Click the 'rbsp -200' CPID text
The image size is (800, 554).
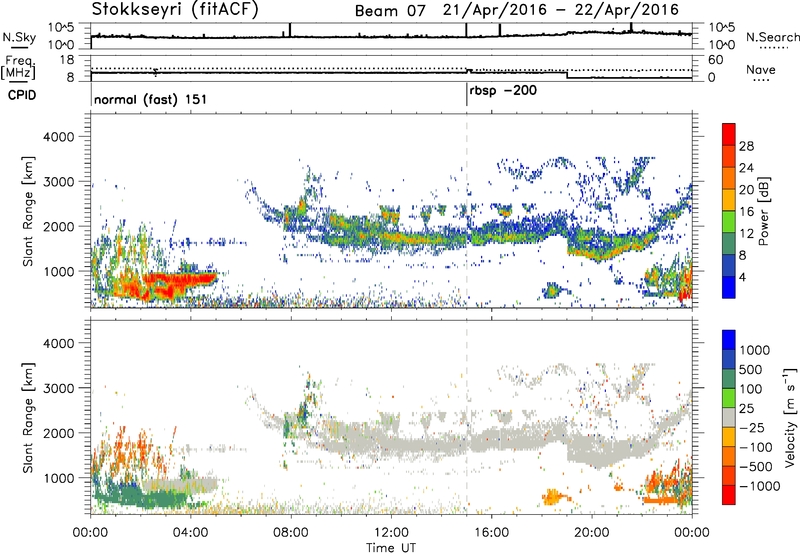point(503,91)
